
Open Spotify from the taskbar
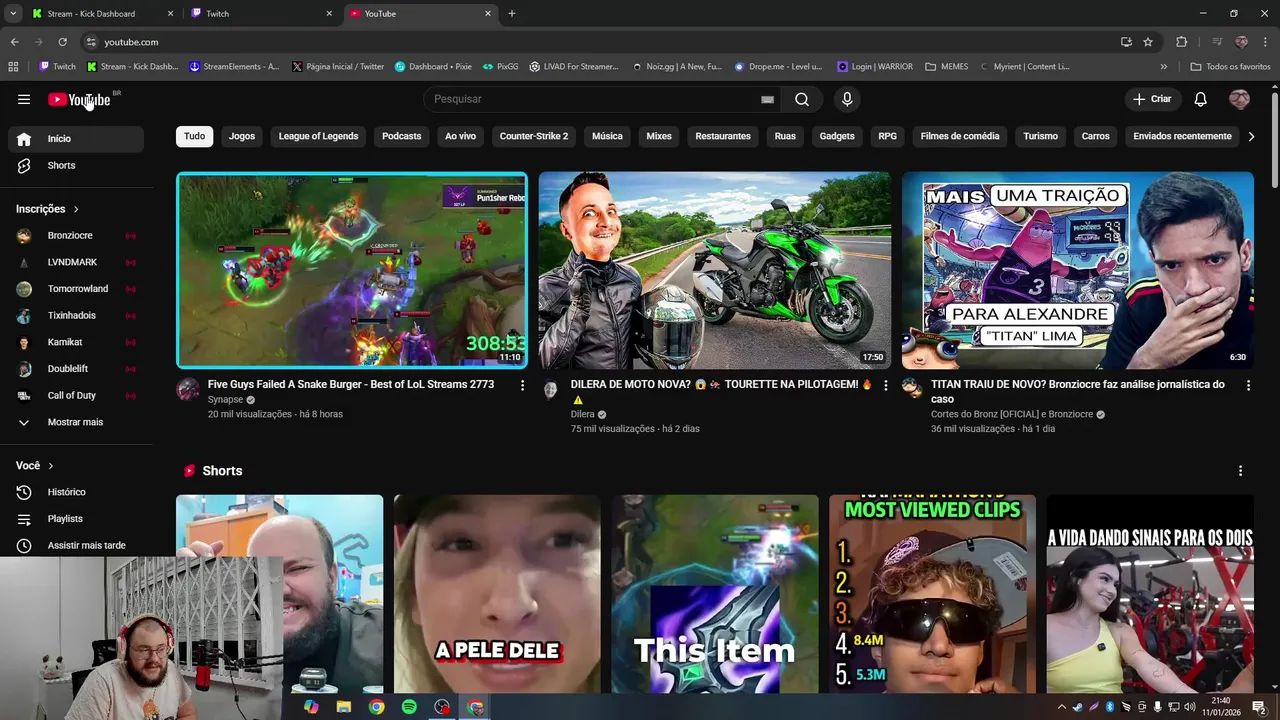[409, 707]
